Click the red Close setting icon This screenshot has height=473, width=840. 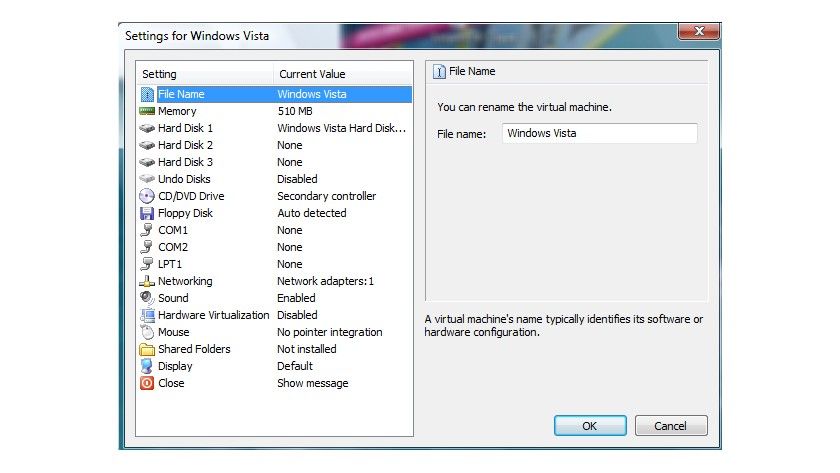click(x=147, y=383)
